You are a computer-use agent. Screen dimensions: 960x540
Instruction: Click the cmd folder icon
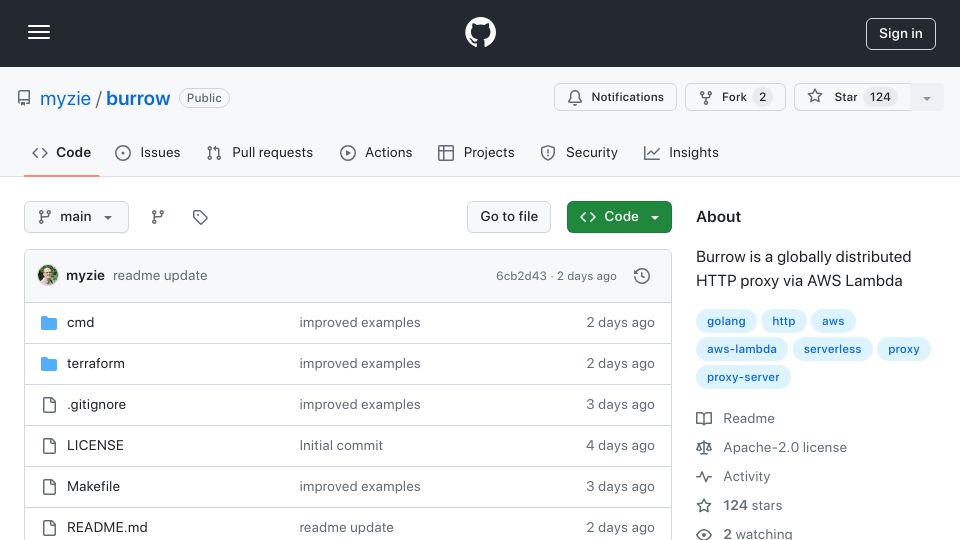49,323
